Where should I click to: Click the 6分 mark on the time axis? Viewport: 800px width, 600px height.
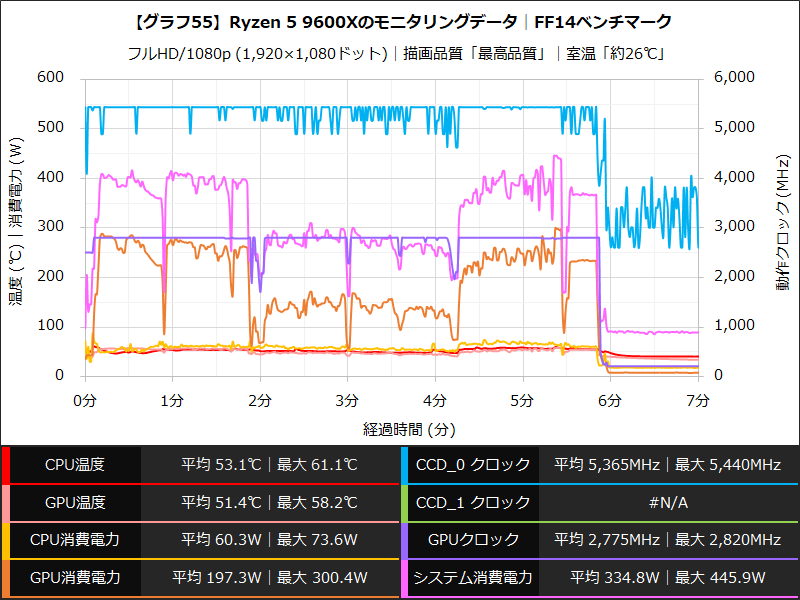point(610,398)
